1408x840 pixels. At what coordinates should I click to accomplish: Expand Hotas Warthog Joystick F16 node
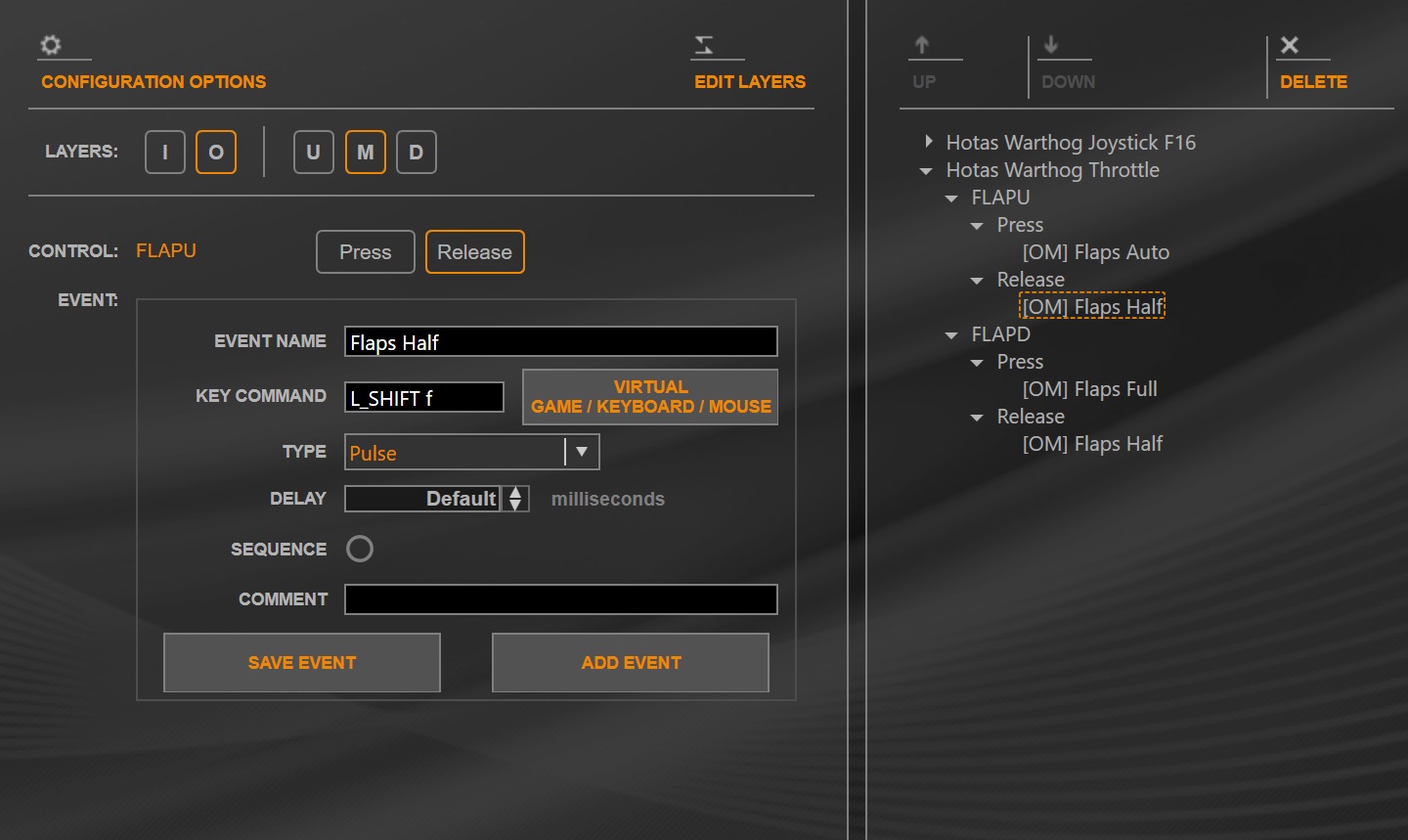coord(929,142)
